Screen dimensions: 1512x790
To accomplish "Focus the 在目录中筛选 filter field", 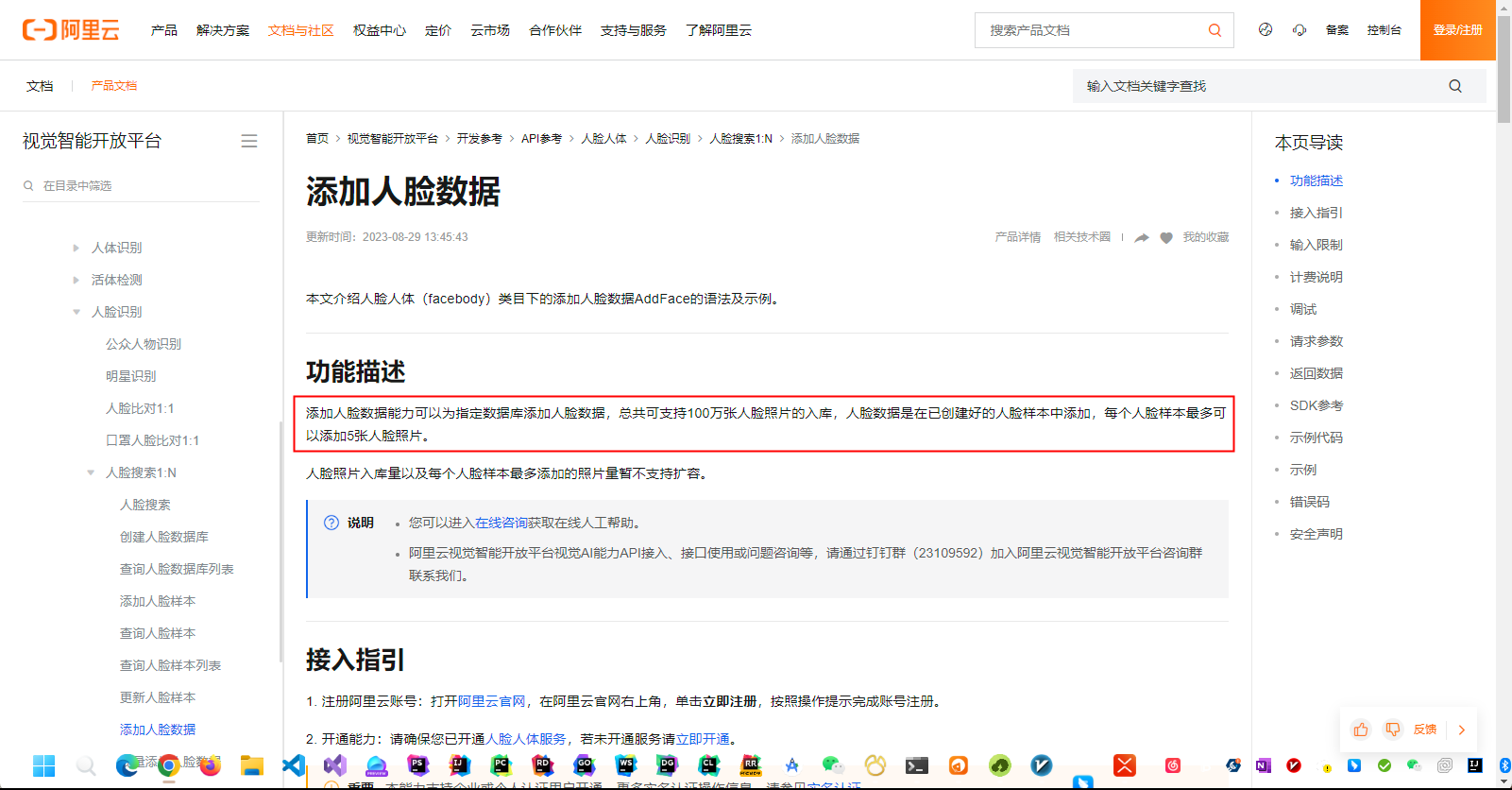I will [142, 186].
